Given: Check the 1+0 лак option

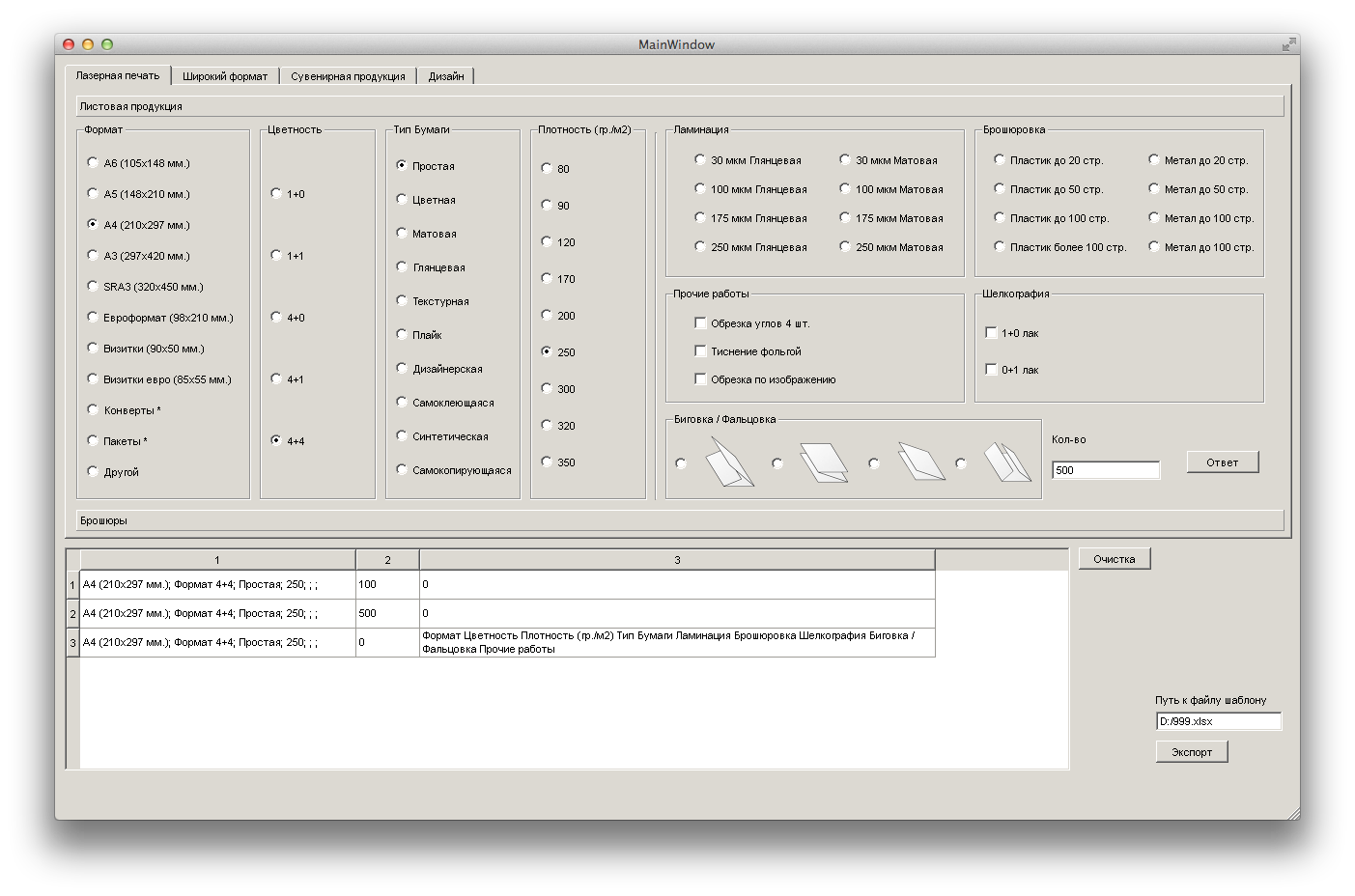Looking at the screenshot, I should pos(1012,333).
